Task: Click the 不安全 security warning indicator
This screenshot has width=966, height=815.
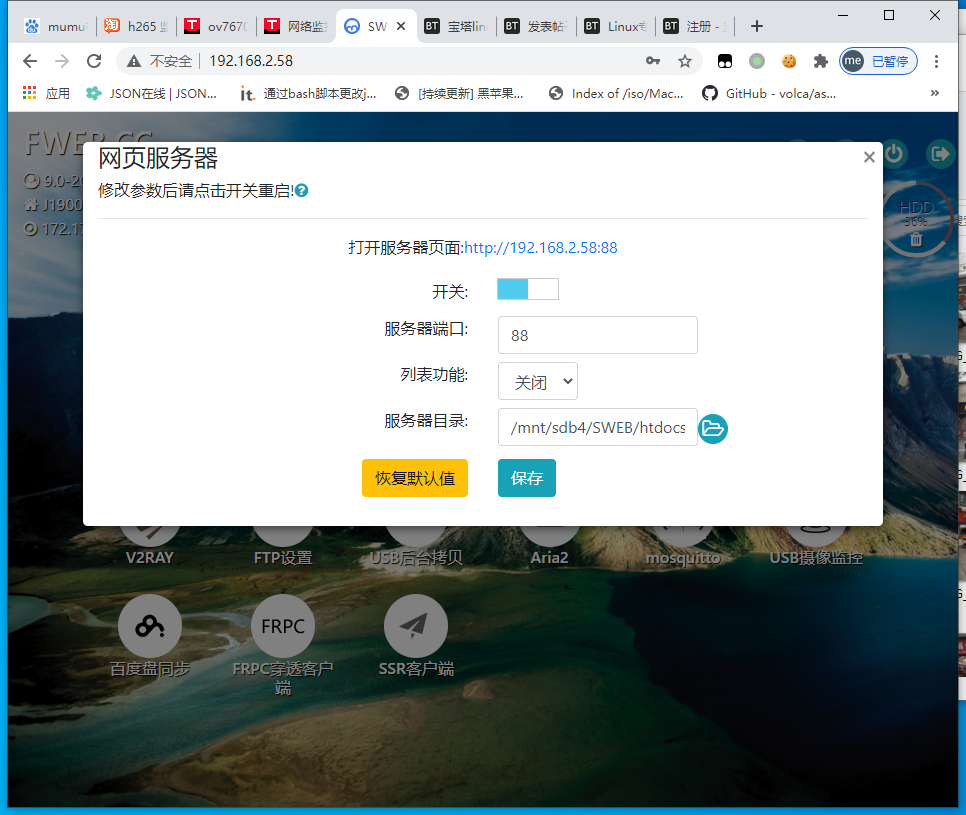Action: [160, 61]
